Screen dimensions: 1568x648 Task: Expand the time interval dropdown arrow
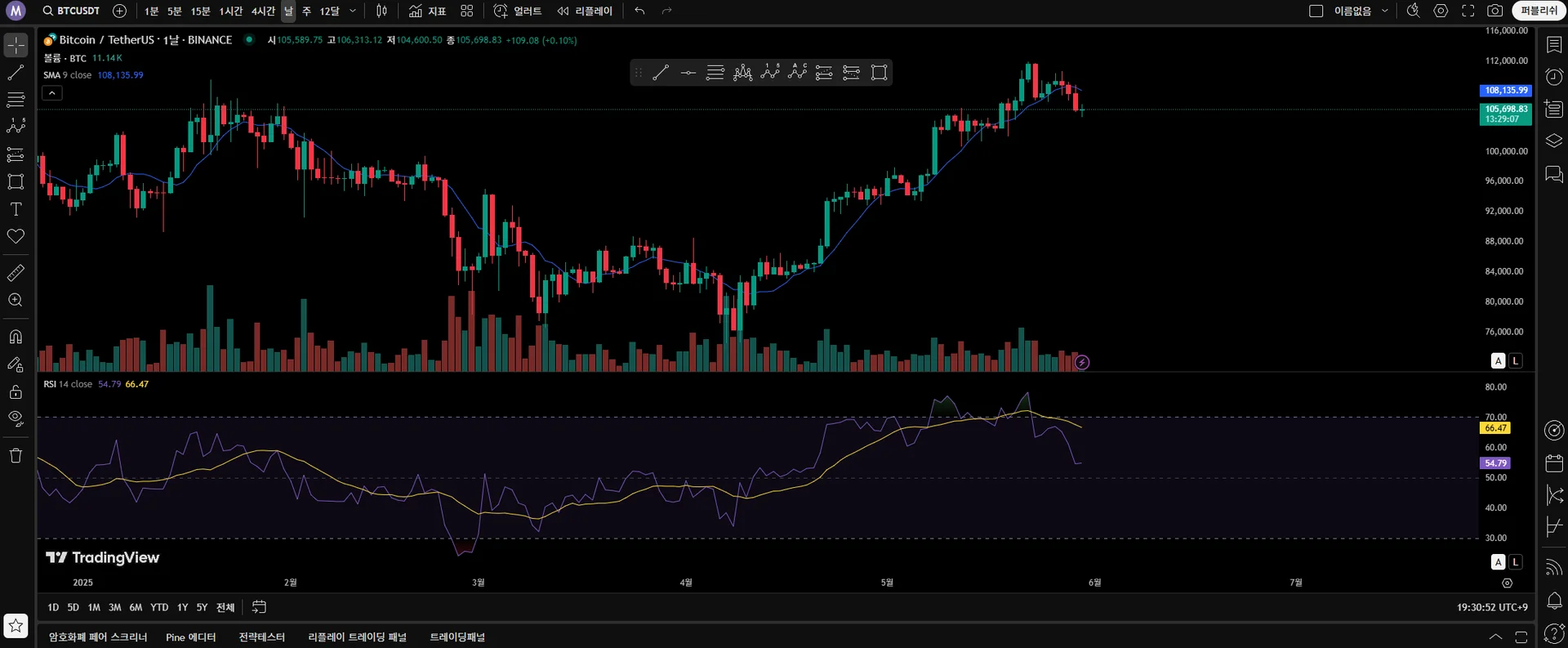click(x=352, y=11)
